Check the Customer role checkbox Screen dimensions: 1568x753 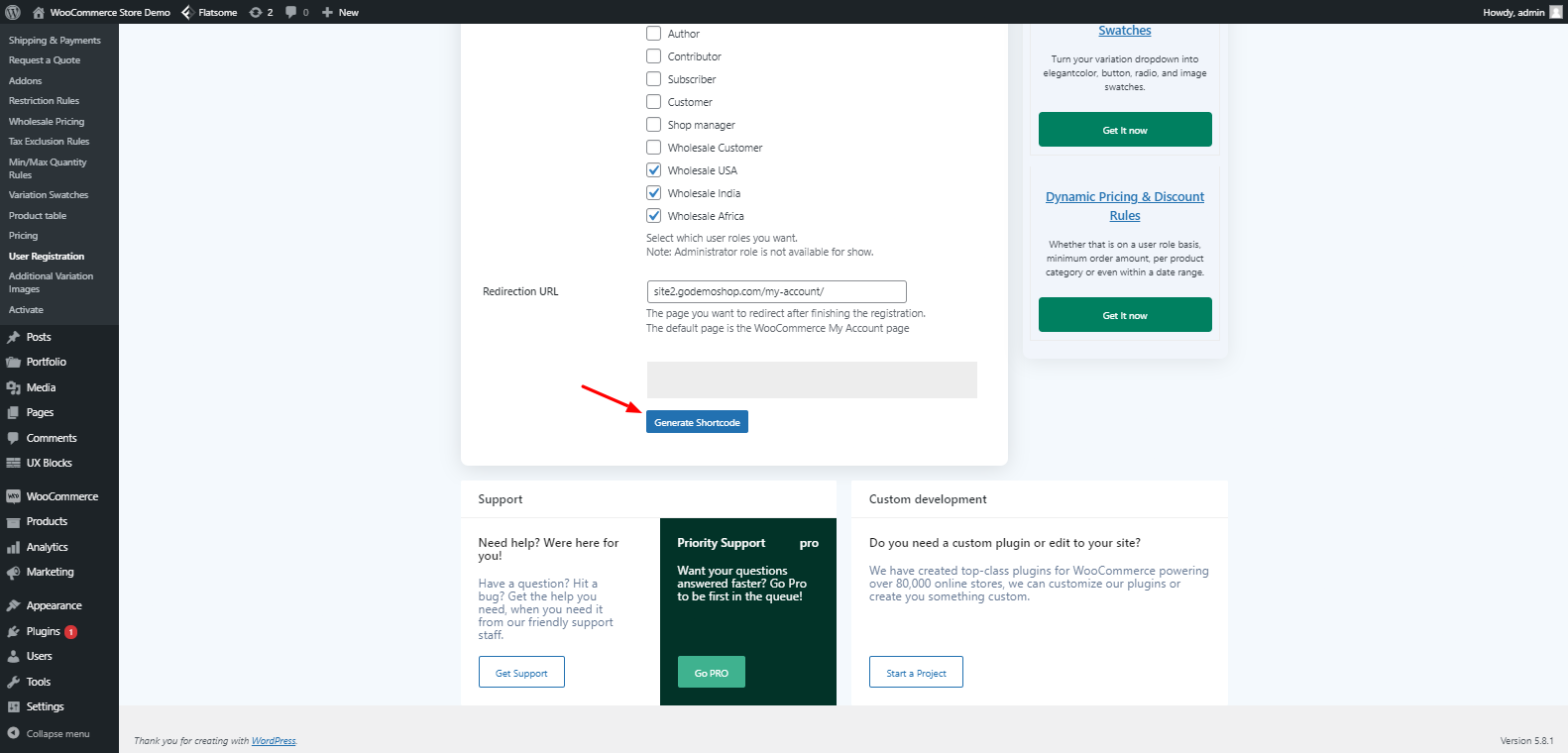[654, 102]
